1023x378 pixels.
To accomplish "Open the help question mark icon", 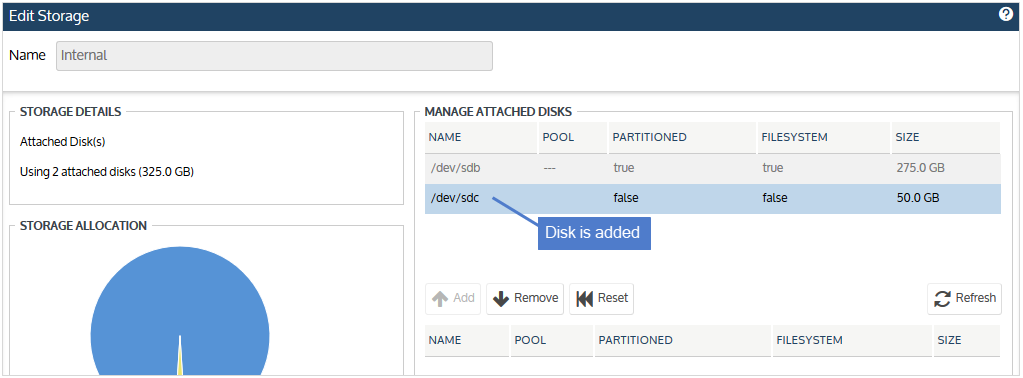I will [x=1005, y=15].
